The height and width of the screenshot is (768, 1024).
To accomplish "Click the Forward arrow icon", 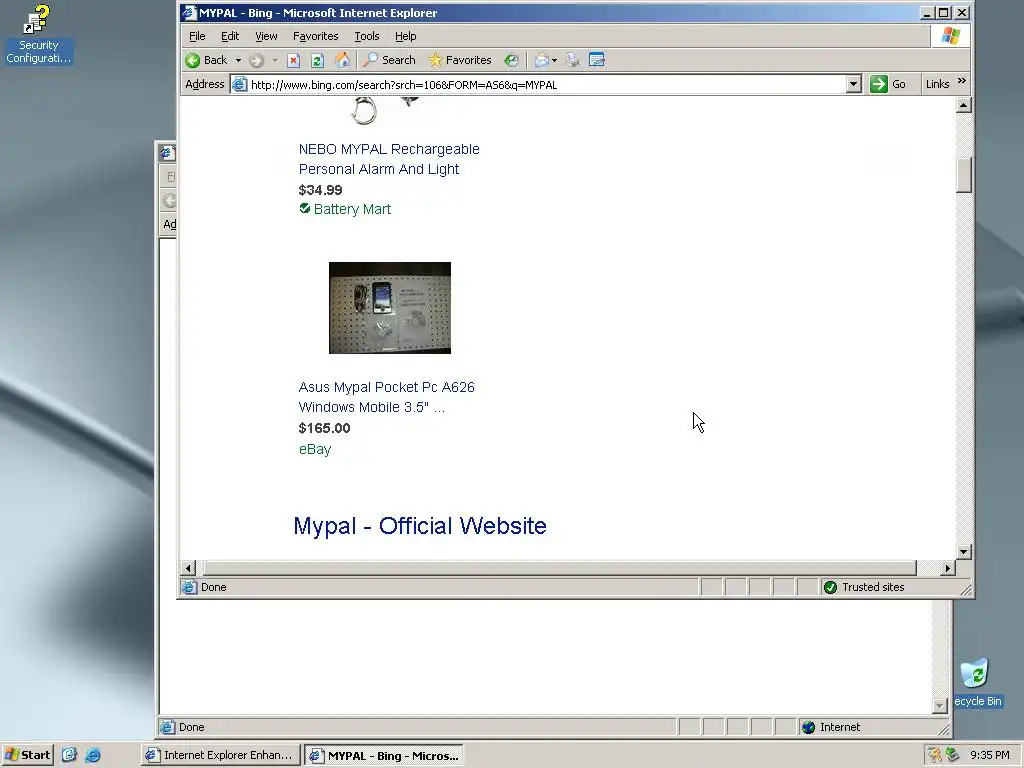I will pyautogui.click(x=257, y=60).
